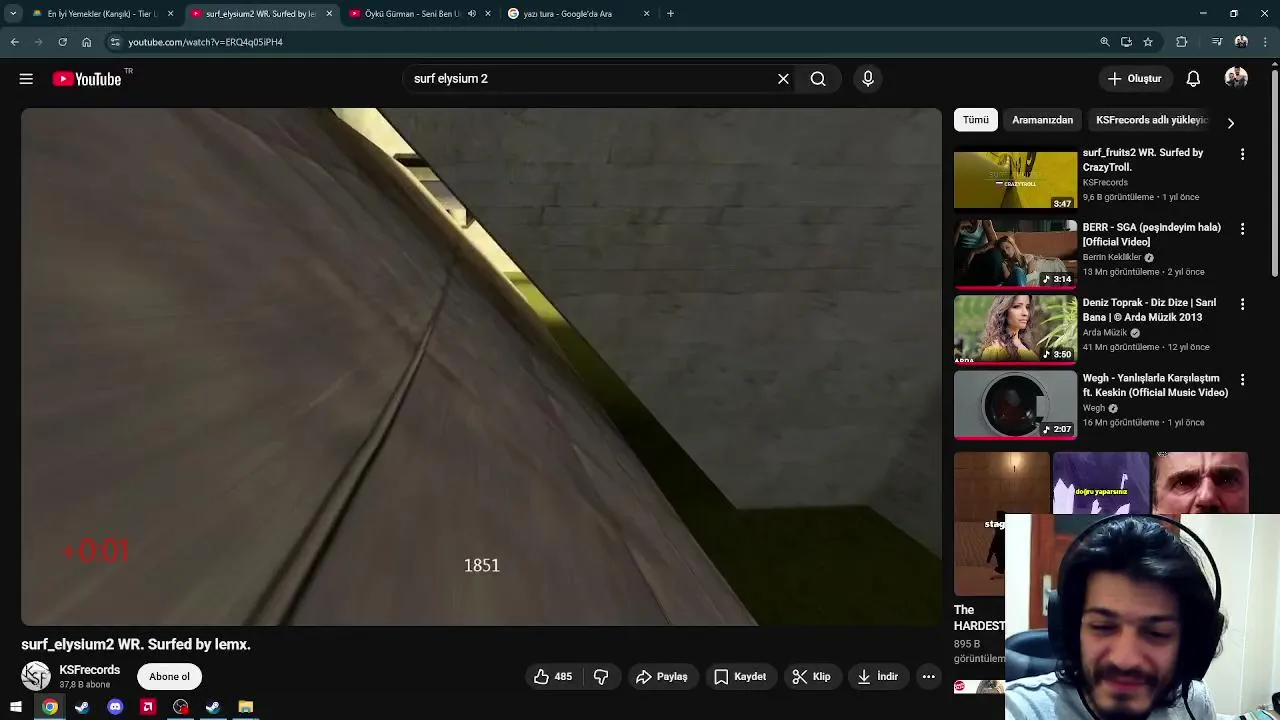Open the browser home page
1280x720 pixels.
point(86,42)
